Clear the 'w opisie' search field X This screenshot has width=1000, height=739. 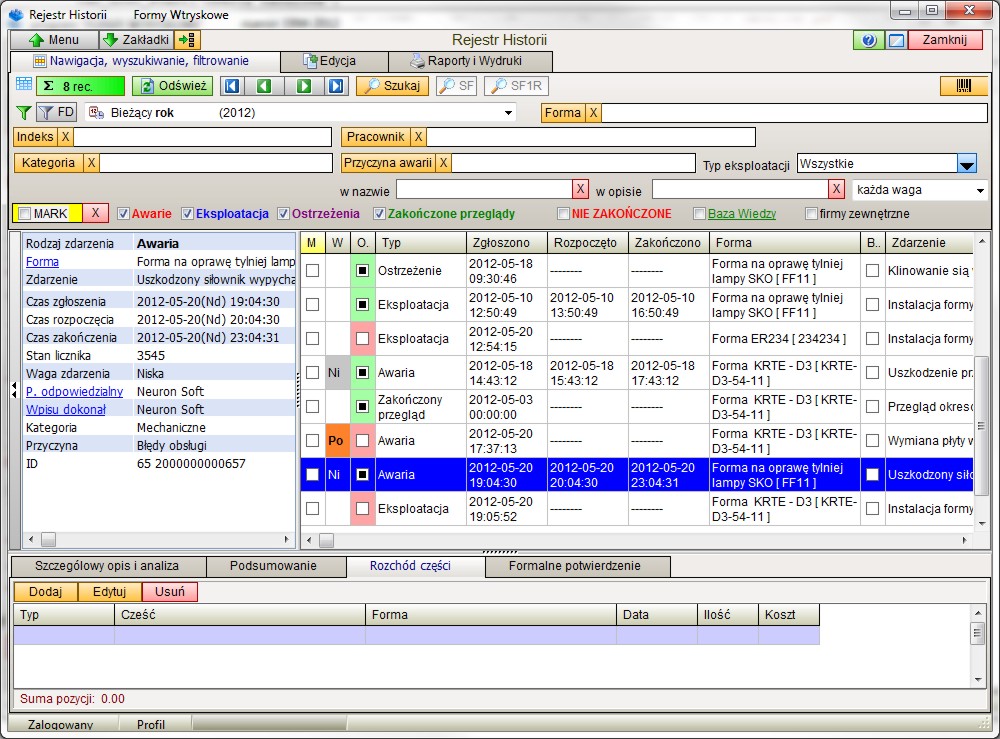coord(836,189)
